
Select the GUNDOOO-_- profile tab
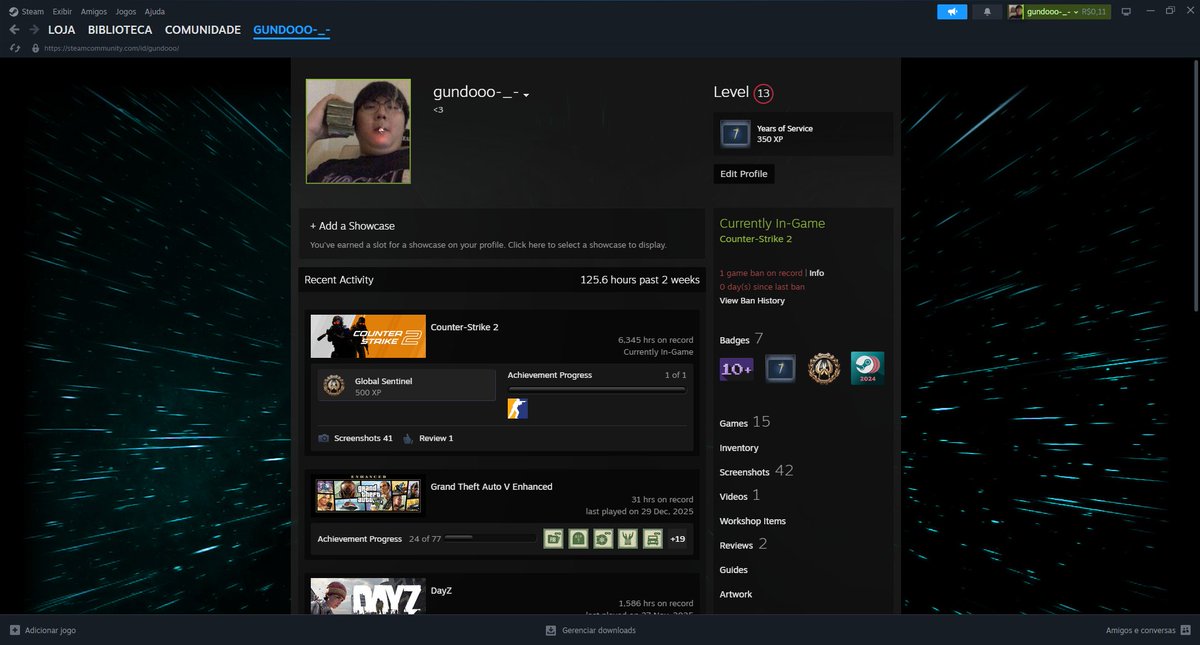pyautogui.click(x=292, y=30)
